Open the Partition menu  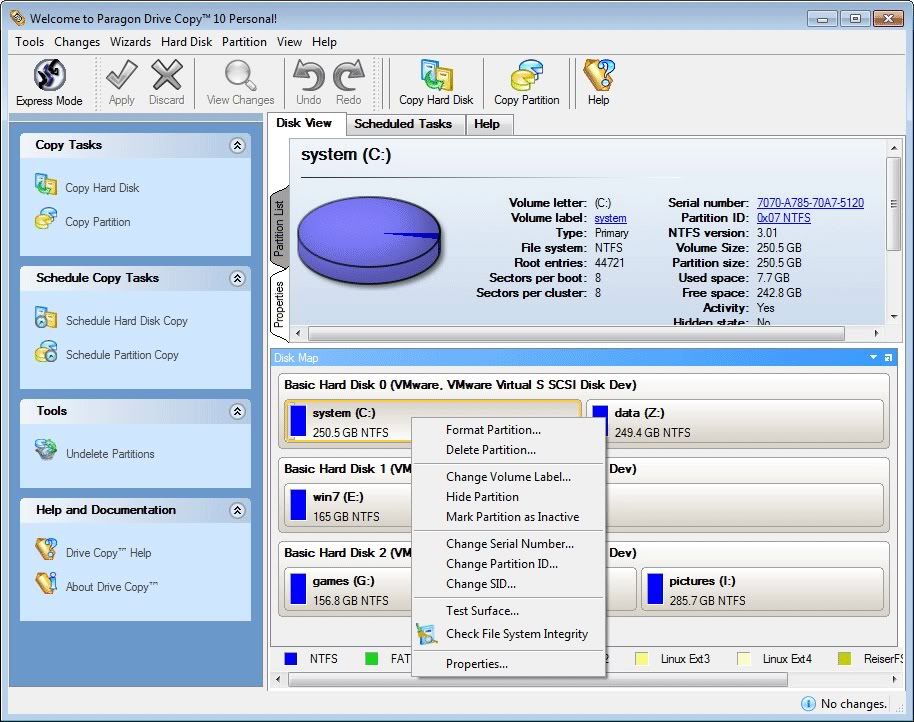click(x=244, y=42)
